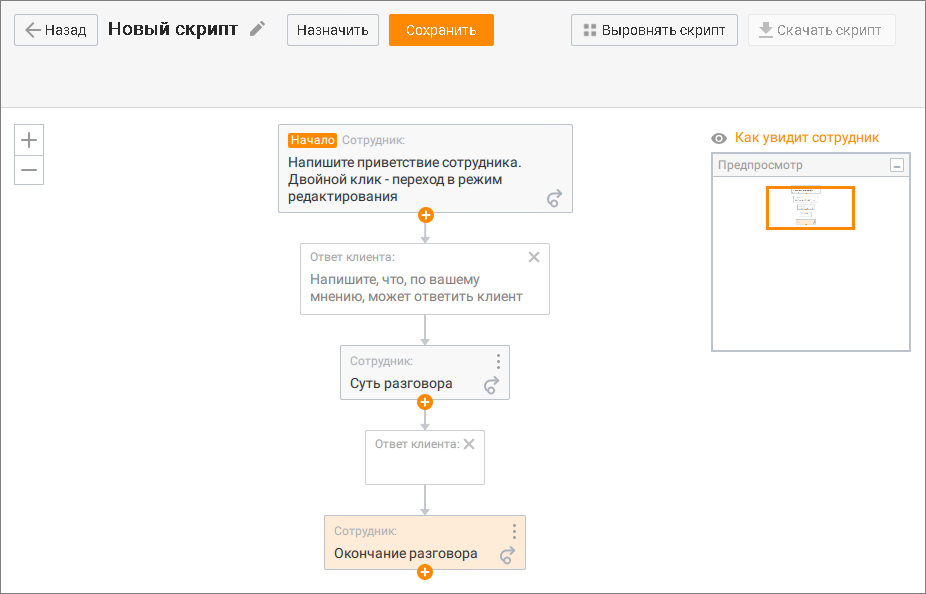This screenshot has height=594, width=926.
Task: Click Скачать скрипт button
Action: [821, 30]
